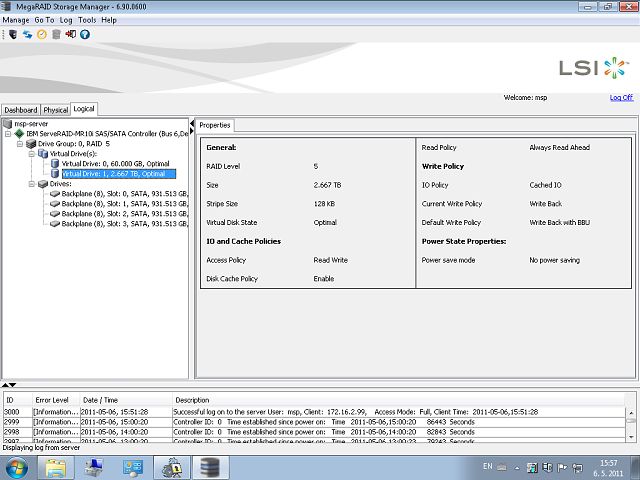Click drive icon for Backplane Slot 1
This screenshot has width=640, height=480.
(x=55, y=204)
